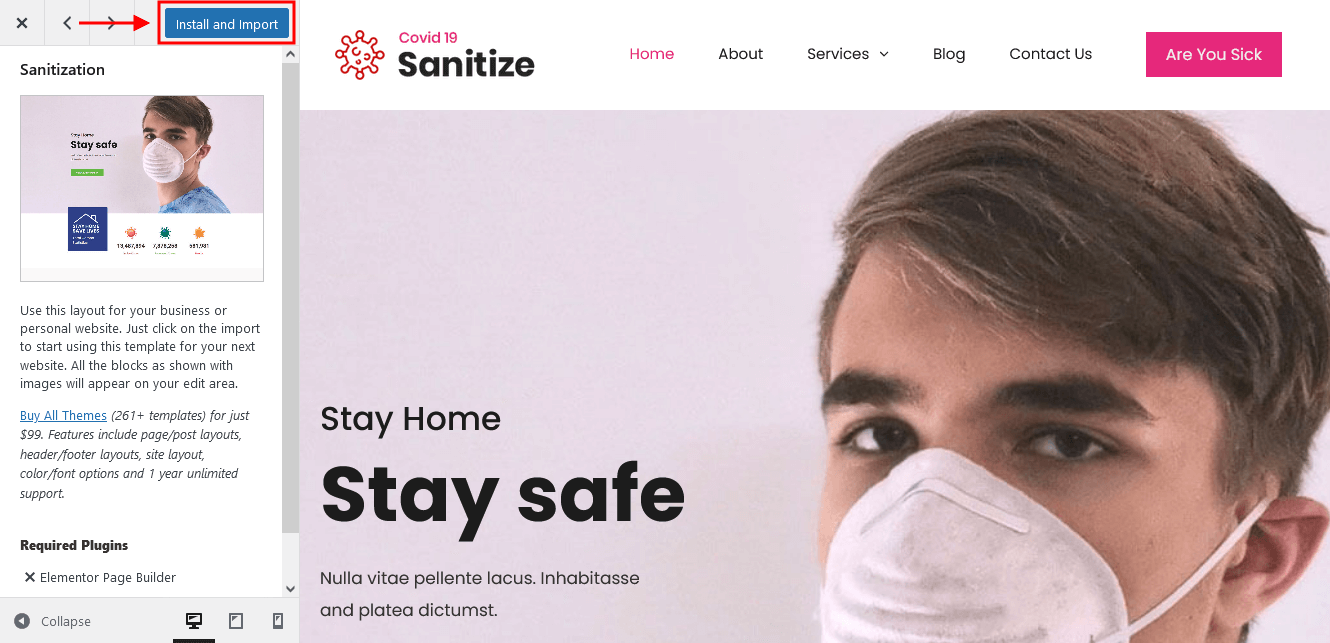Switch preview to mobile device icon

[x=278, y=621]
